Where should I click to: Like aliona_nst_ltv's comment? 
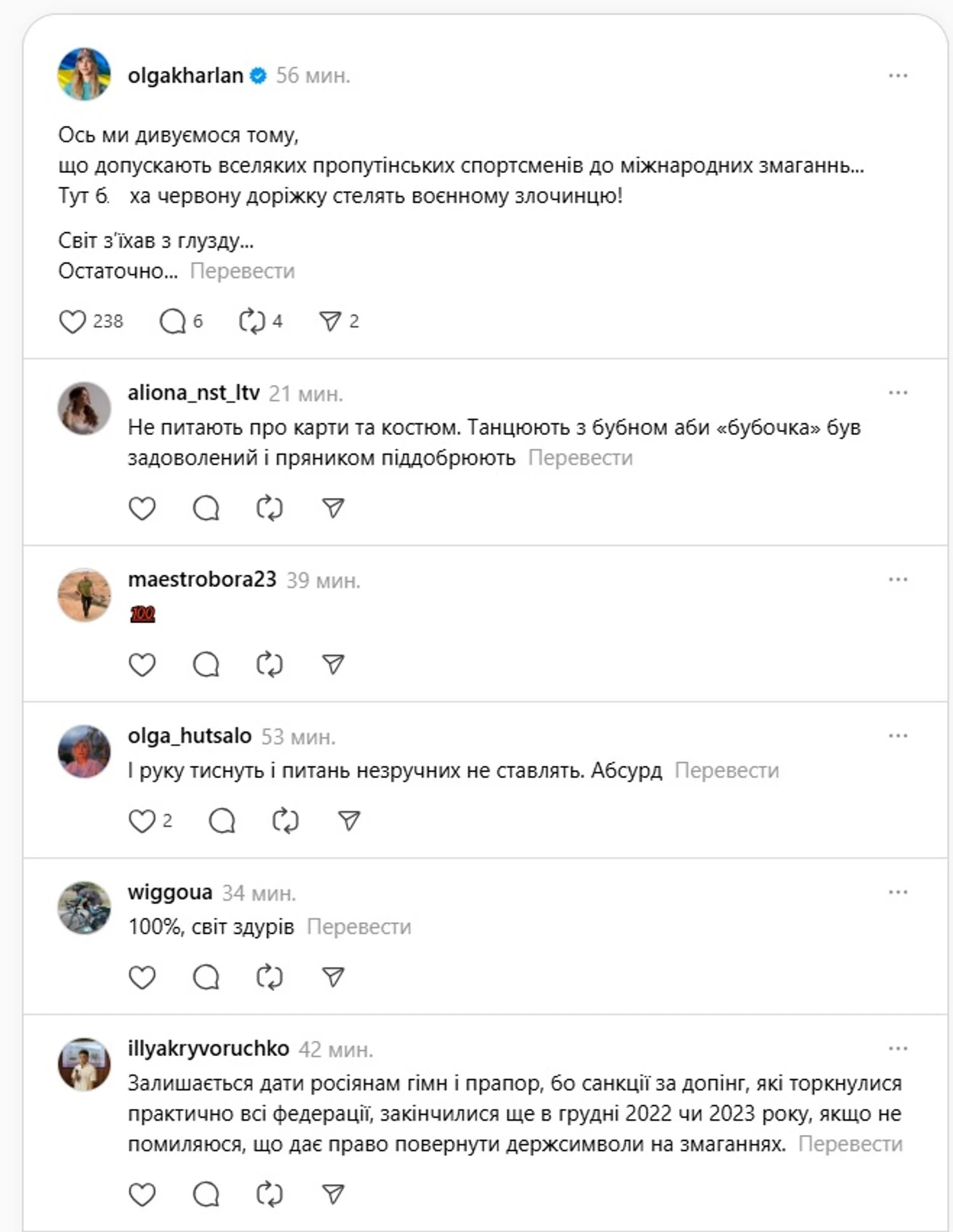[142, 508]
